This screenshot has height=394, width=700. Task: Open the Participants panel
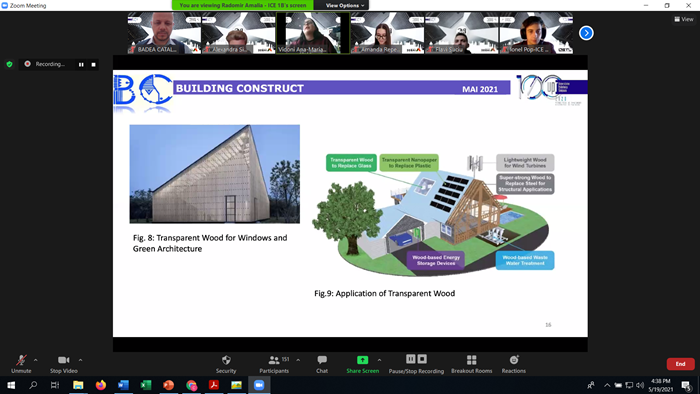tap(274, 364)
